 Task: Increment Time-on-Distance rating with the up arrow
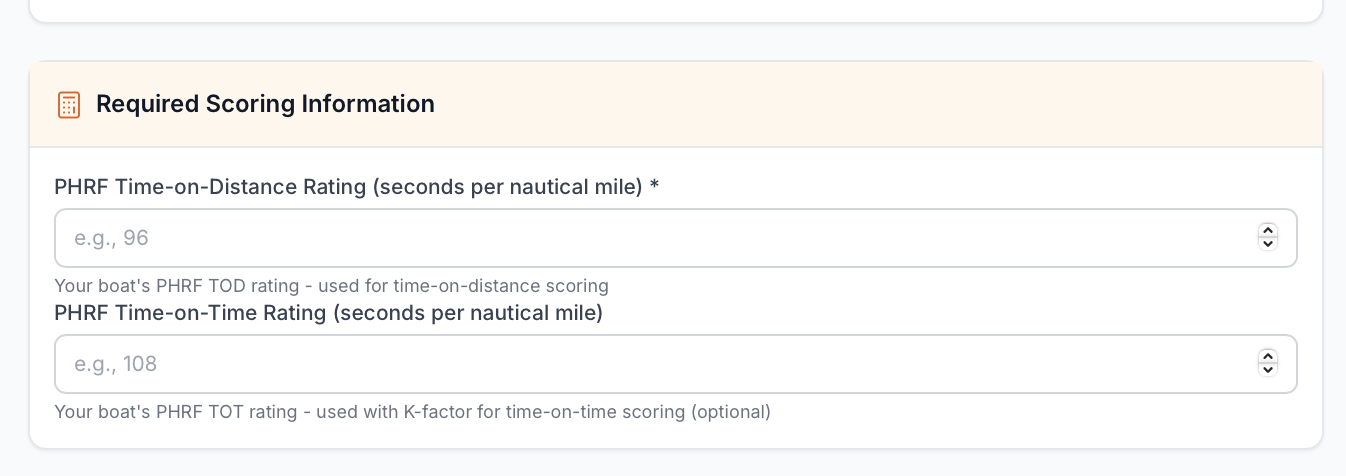pos(1268,231)
